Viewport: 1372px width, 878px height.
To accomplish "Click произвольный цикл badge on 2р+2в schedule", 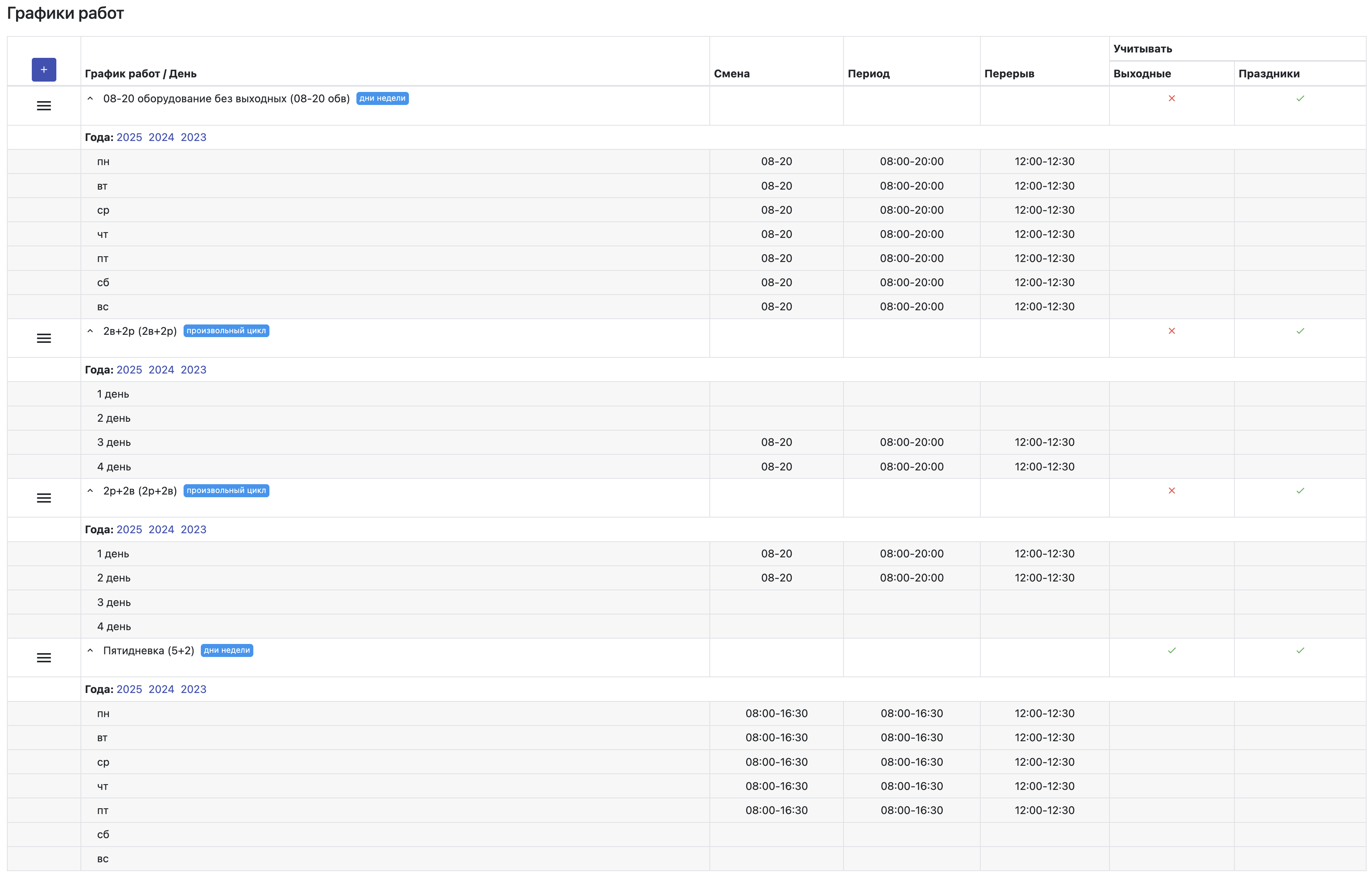I will (226, 491).
